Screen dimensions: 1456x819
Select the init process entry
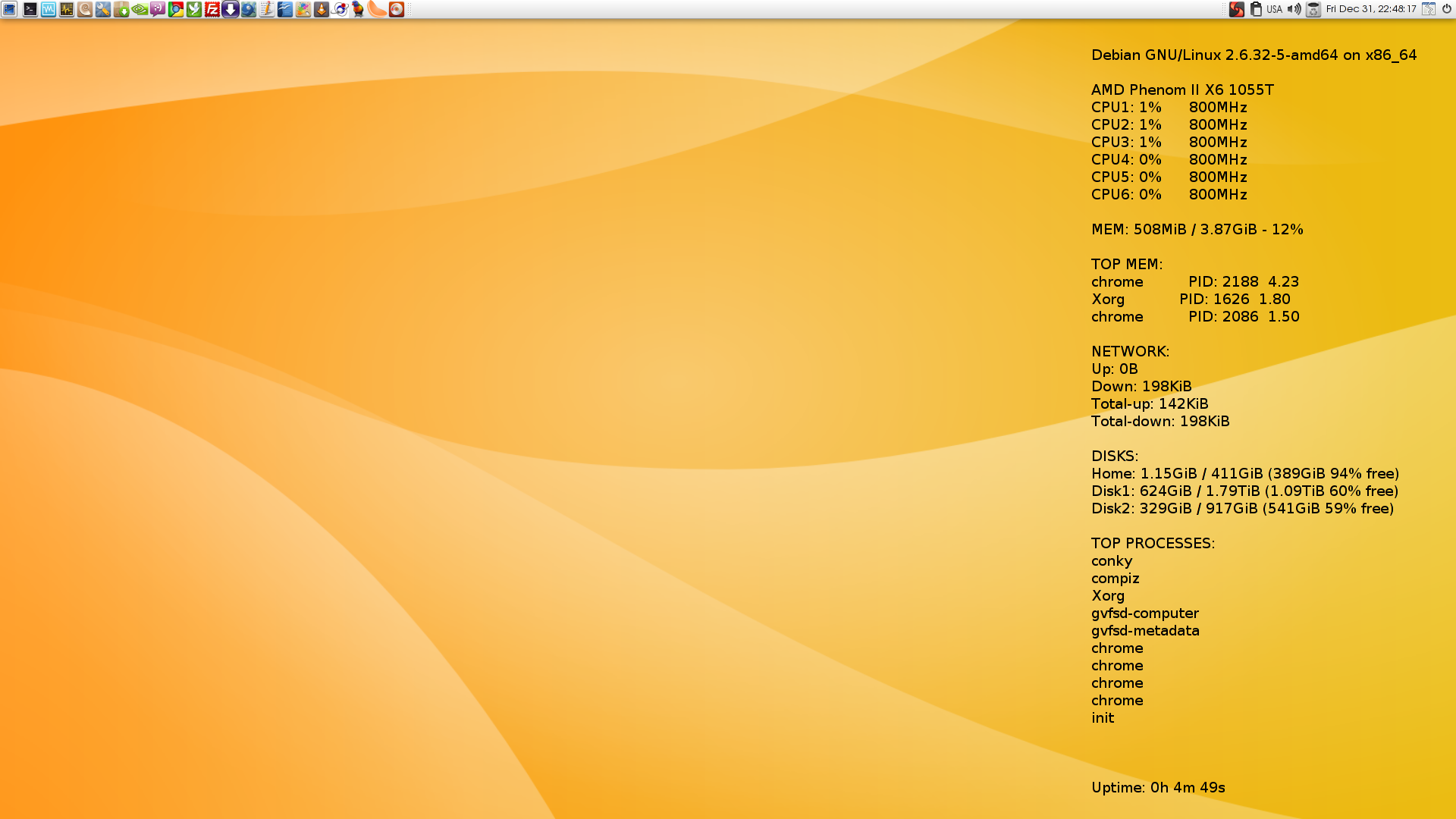click(x=1103, y=718)
